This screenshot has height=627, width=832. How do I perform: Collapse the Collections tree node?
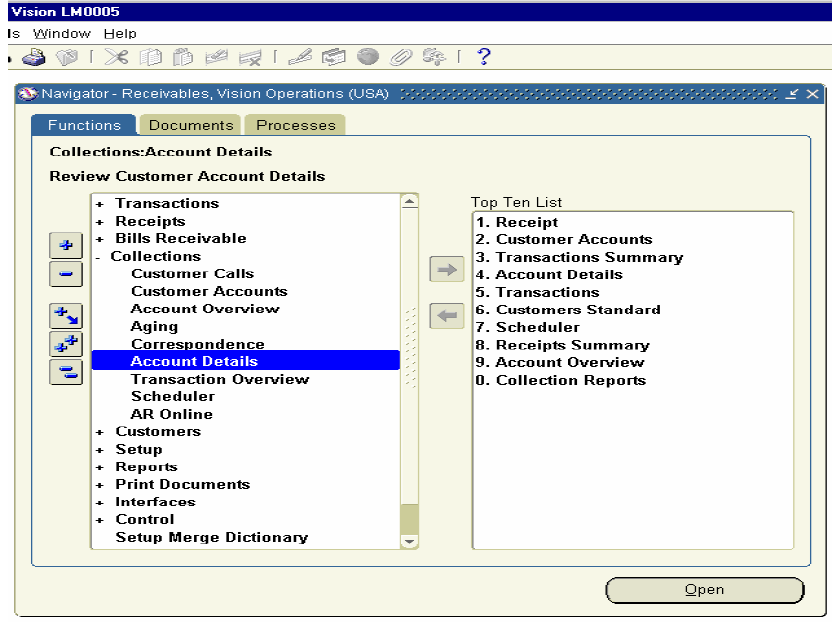point(98,257)
